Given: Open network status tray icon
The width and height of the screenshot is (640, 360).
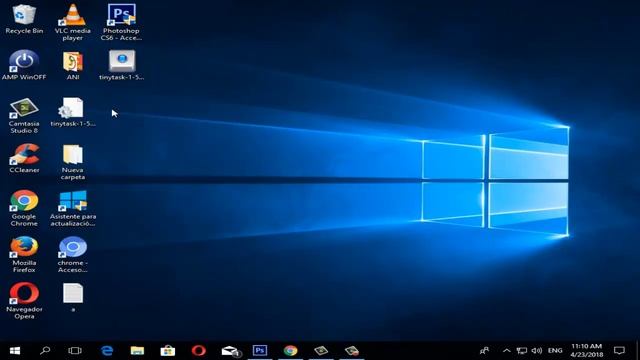Looking at the screenshot, I should (x=522, y=351).
